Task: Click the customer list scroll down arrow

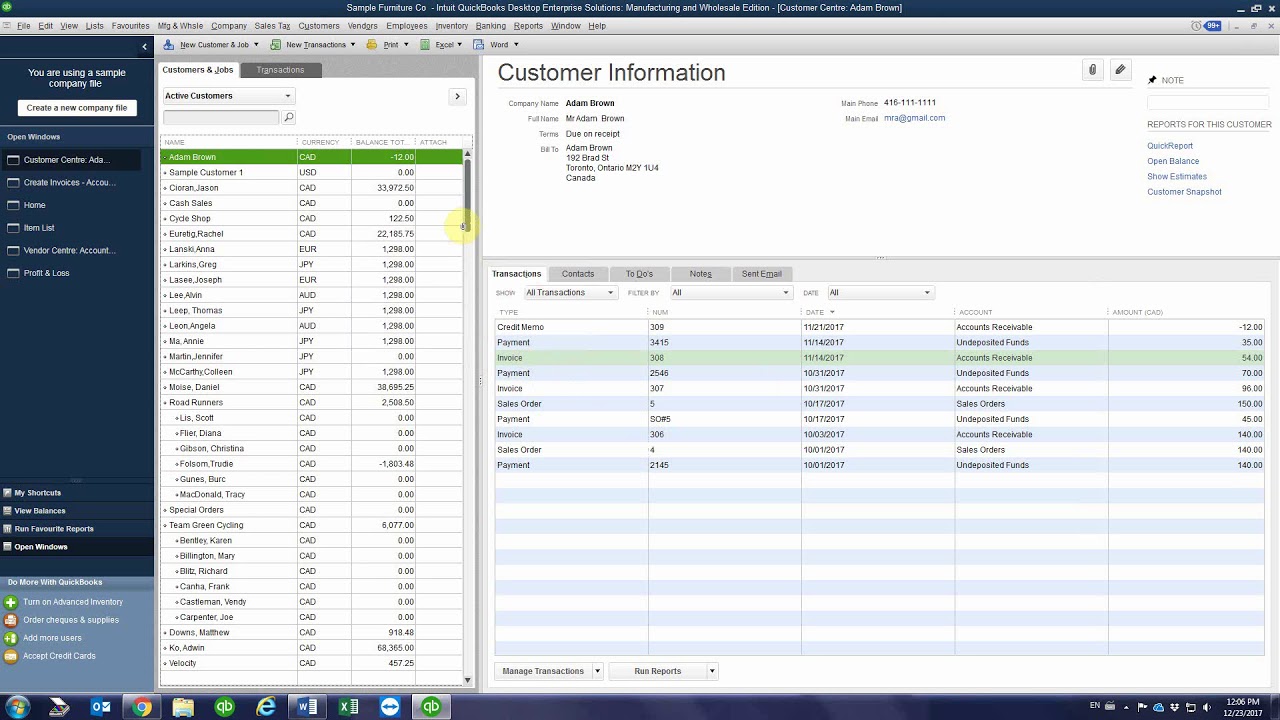Action: 467,680
